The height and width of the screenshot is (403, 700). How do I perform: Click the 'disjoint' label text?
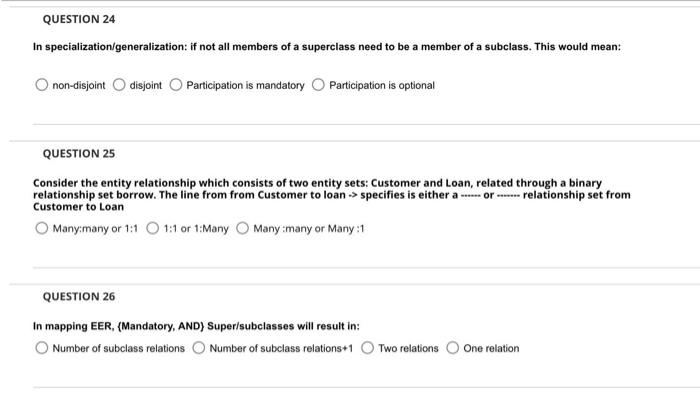[146, 85]
